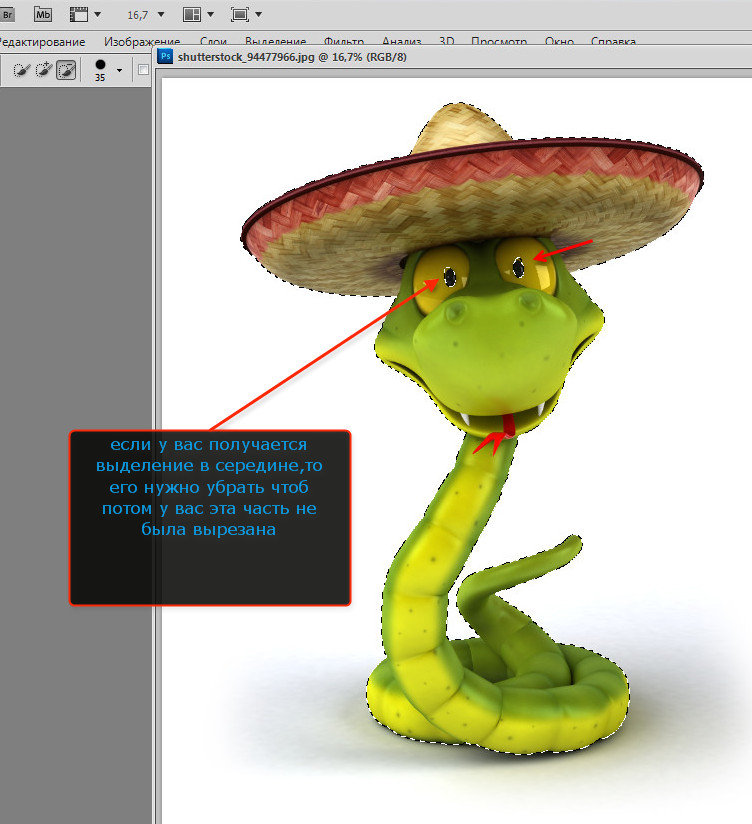
Task: Open the Справка menu
Action: 613,42
